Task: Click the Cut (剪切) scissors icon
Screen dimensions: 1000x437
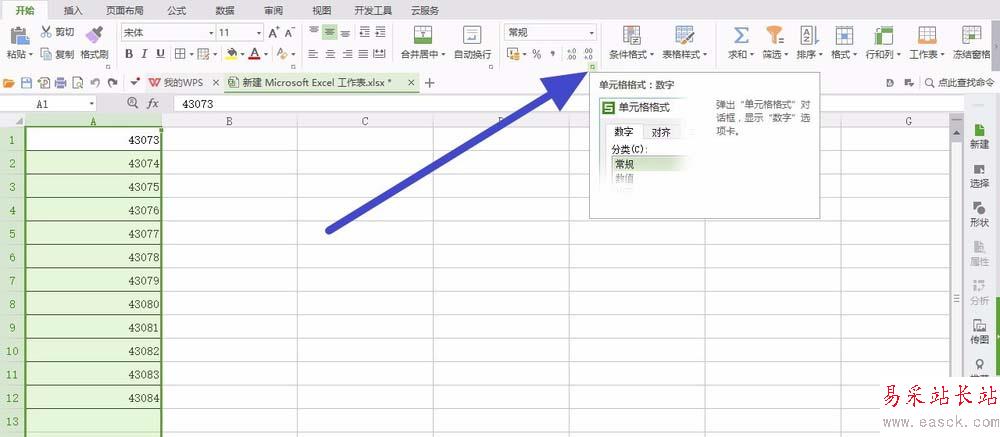Action: click(46, 32)
